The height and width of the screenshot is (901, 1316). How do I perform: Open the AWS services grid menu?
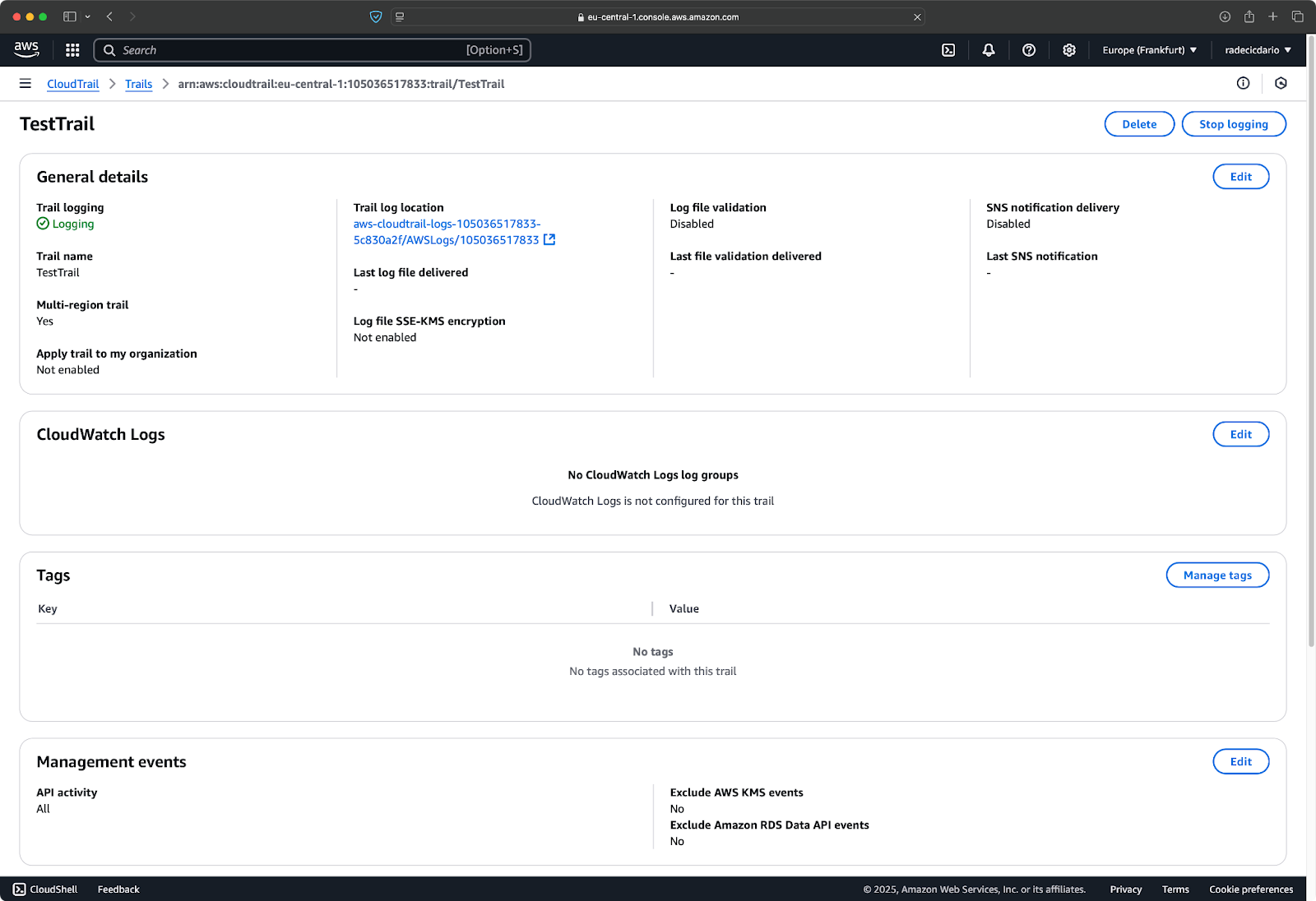72,50
